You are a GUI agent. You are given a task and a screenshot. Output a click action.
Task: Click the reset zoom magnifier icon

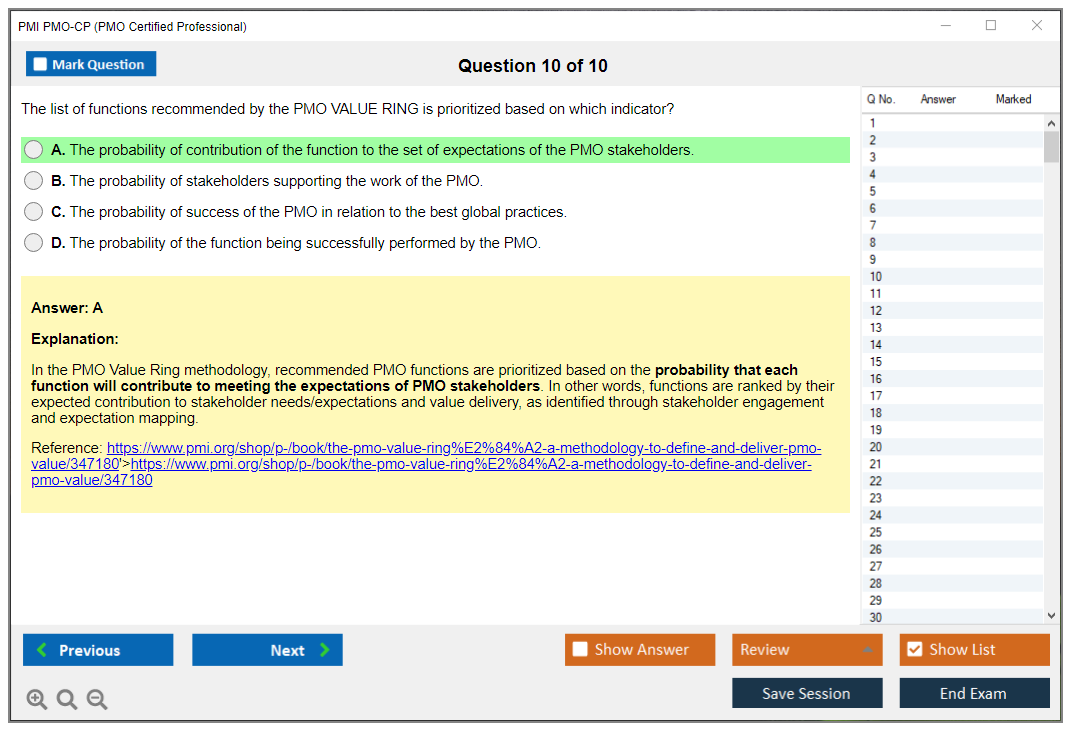coord(67,699)
